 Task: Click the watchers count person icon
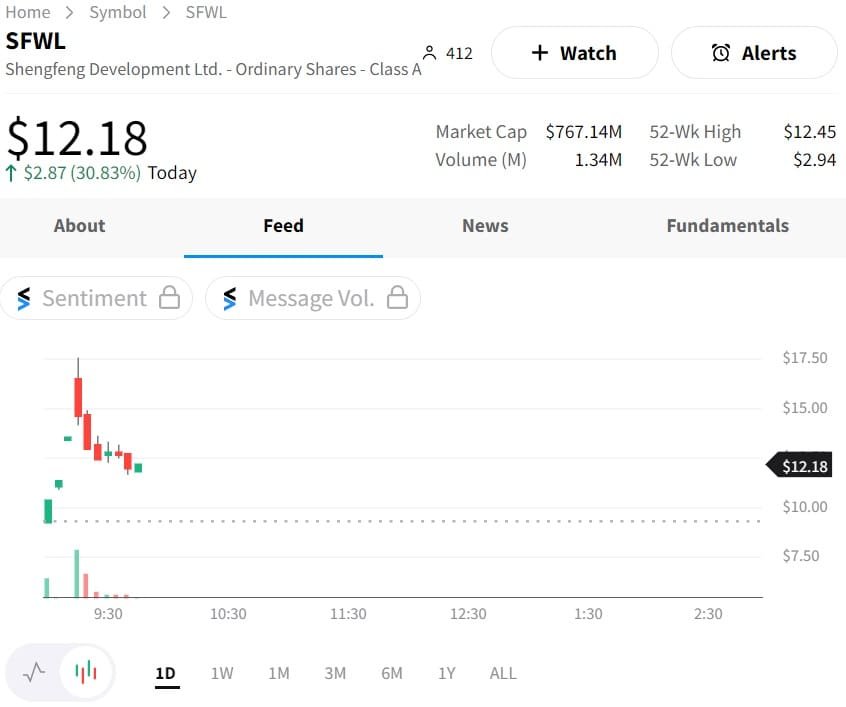click(x=430, y=53)
